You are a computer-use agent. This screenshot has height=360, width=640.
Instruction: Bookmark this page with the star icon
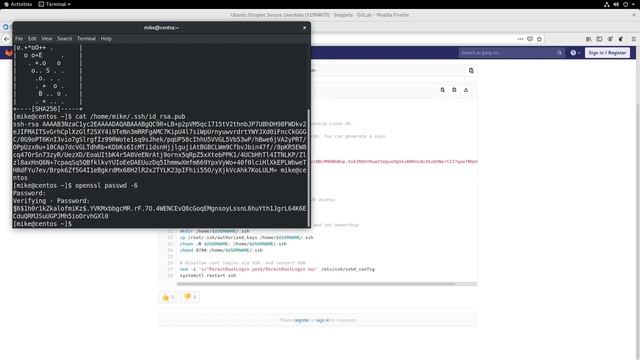[x=539, y=39]
